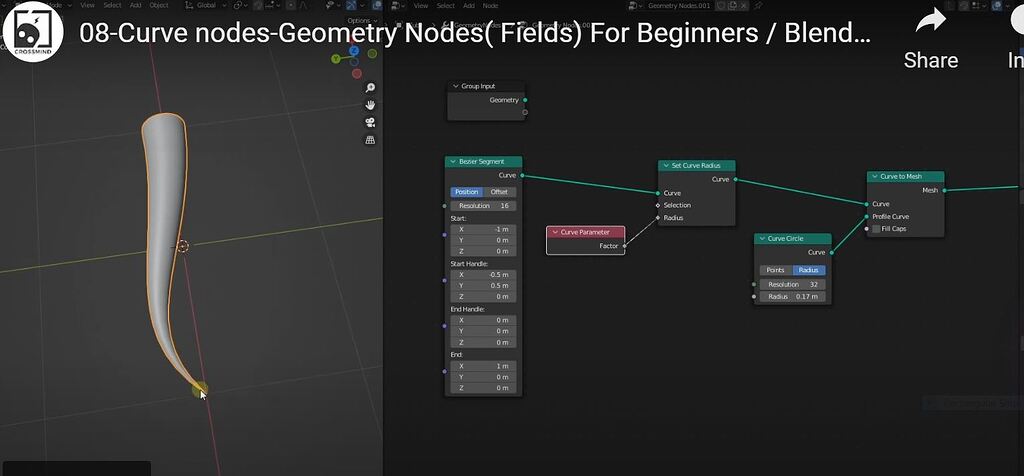Screen dimensions: 1024x476
Task: Collapse the Curve Circle node
Action: click(761, 238)
